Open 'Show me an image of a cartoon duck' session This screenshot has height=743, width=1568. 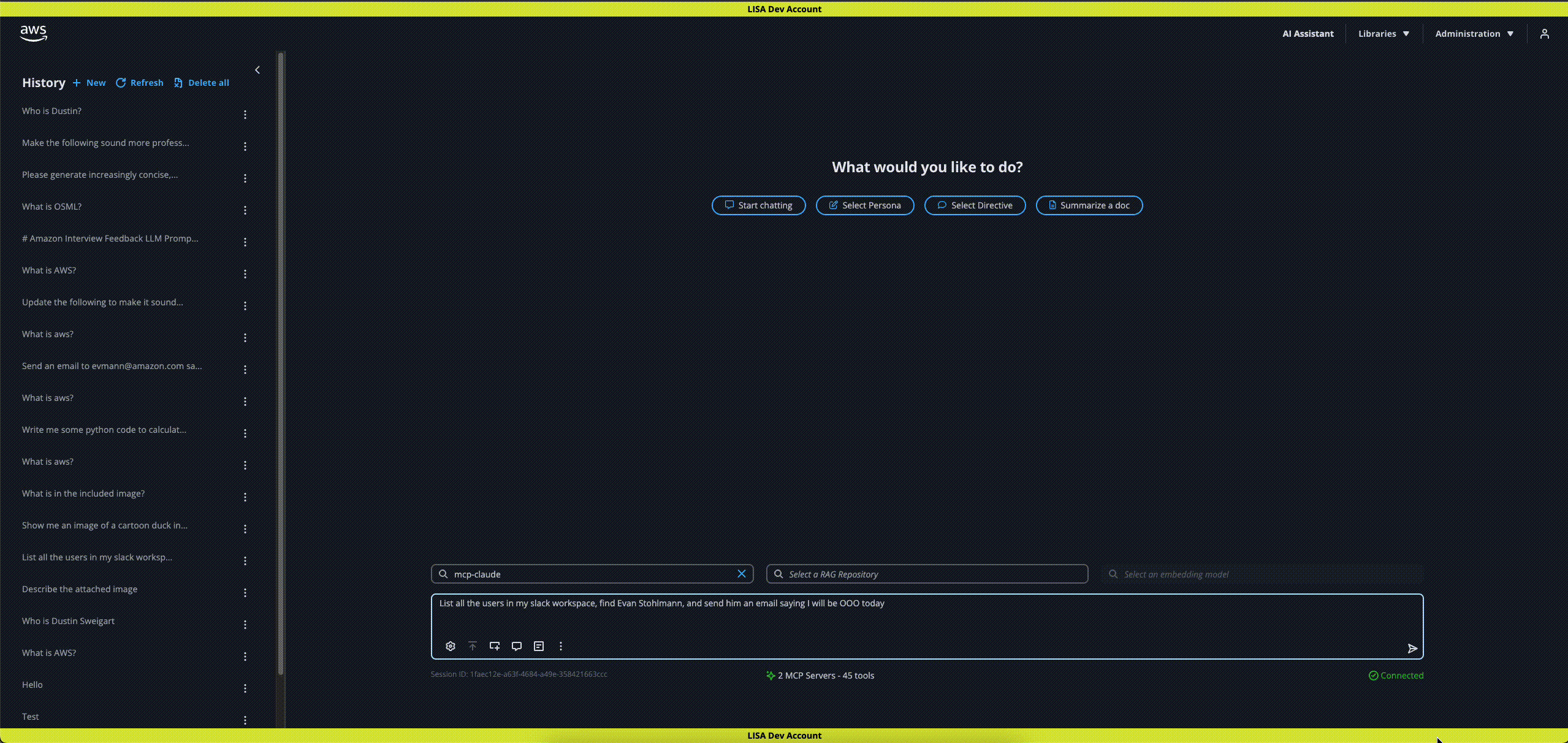[105, 525]
